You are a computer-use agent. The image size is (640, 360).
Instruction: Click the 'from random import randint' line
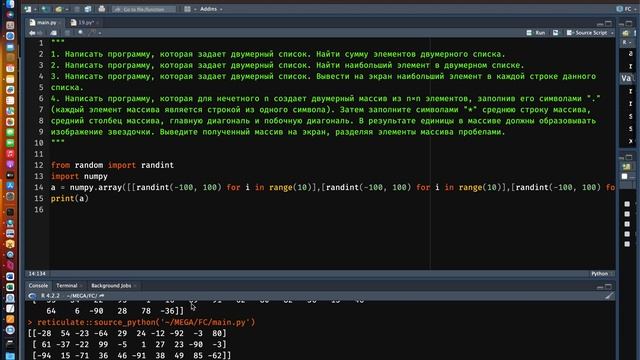coord(112,165)
